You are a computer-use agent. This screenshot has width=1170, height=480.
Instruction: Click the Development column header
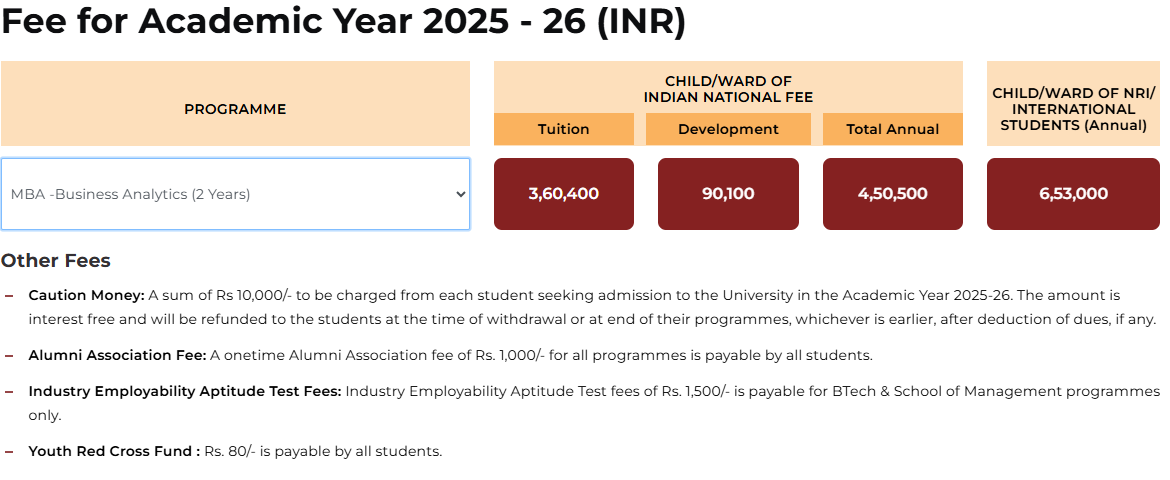tap(728, 129)
